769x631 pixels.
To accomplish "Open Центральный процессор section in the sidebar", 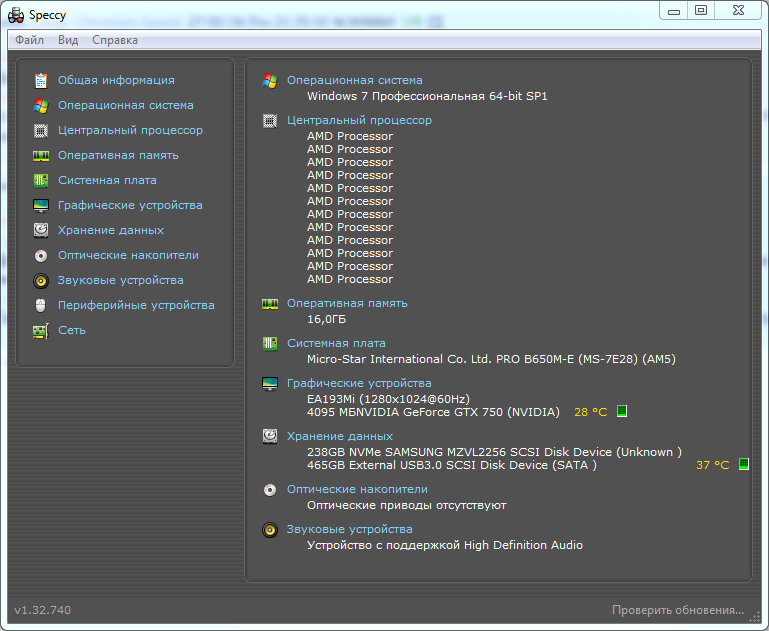I will [x=130, y=130].
